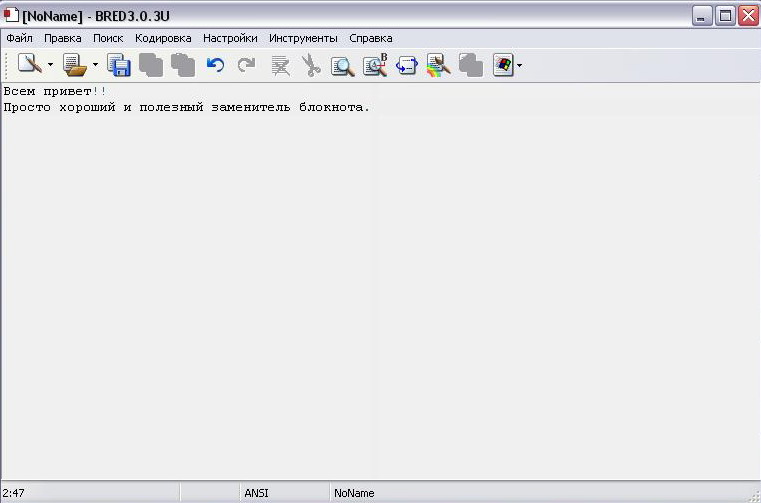Open the rainbow brush color settings icon
This screenshot has width=761, height=503.
tap(439, 65)
